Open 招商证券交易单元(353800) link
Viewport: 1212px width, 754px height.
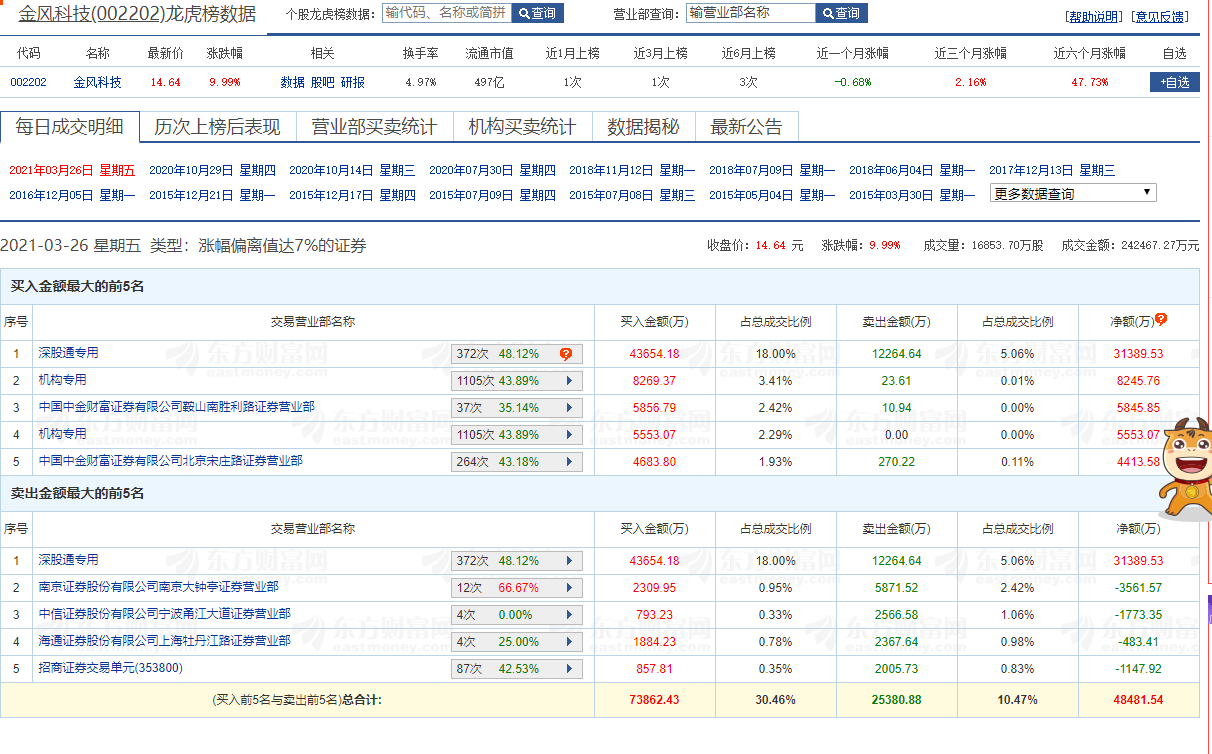[110, 668]
